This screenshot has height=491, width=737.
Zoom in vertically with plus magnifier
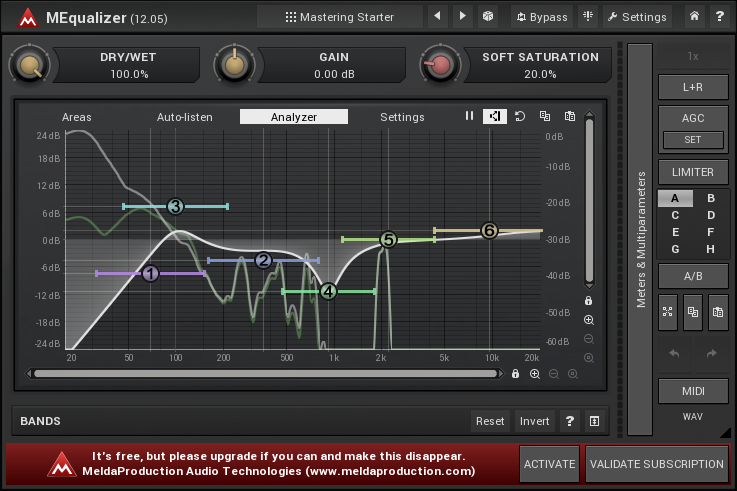pos(588,320)
